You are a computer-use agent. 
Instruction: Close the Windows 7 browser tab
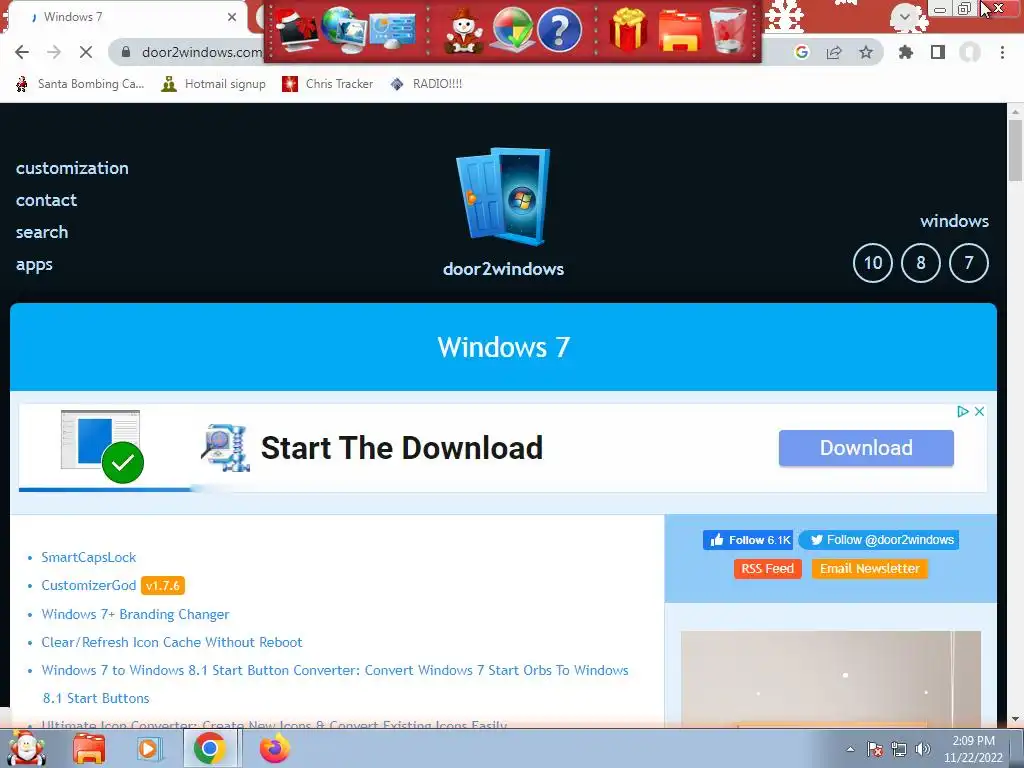[232, 17]
